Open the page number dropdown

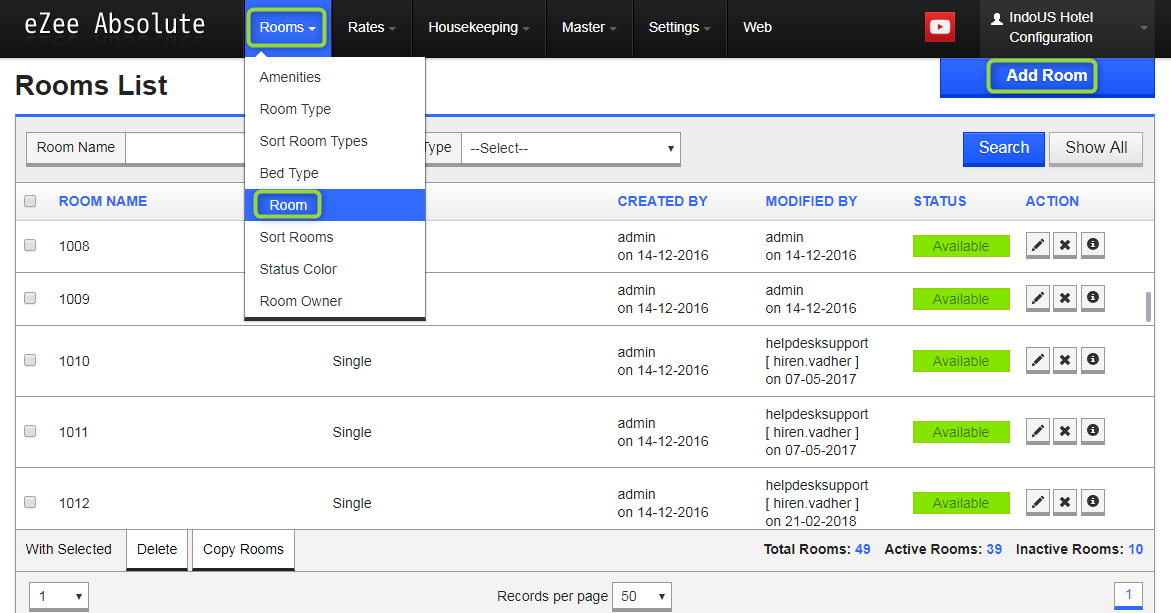coord(59,596)
